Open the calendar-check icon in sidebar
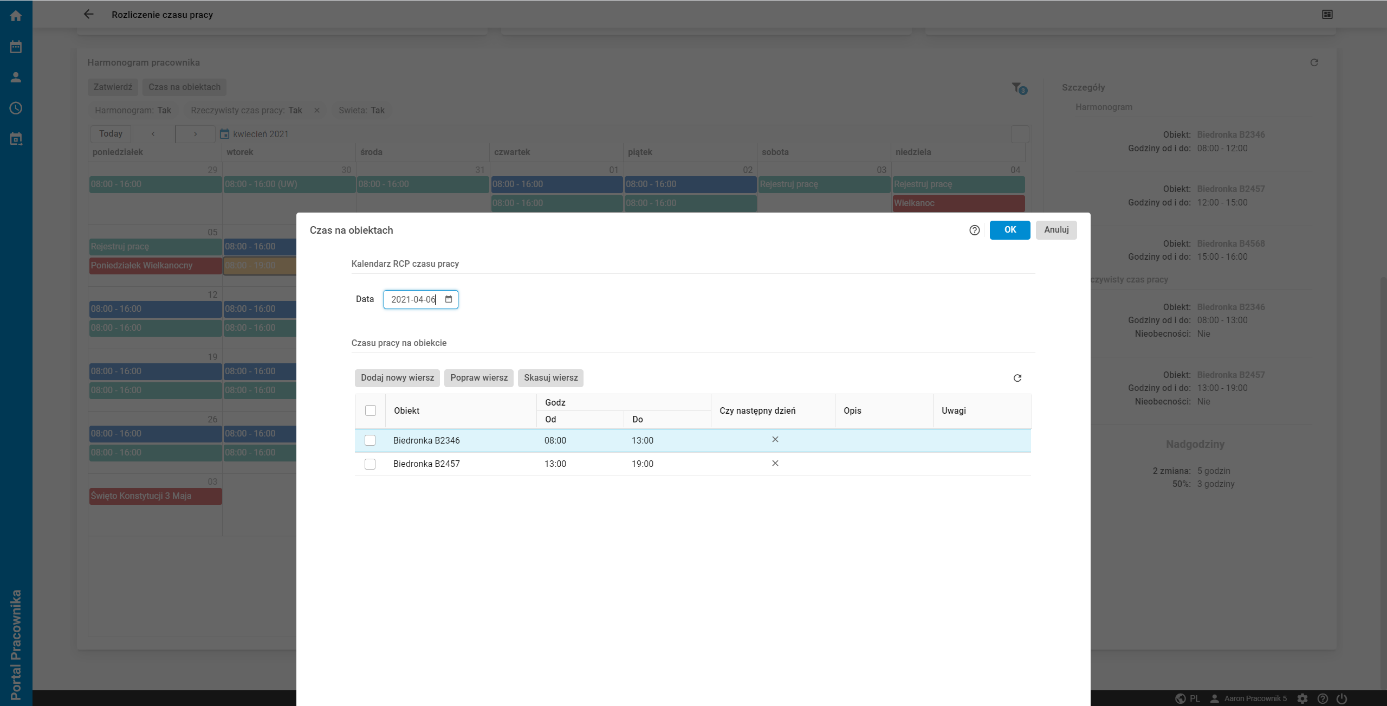 point(16,139)
